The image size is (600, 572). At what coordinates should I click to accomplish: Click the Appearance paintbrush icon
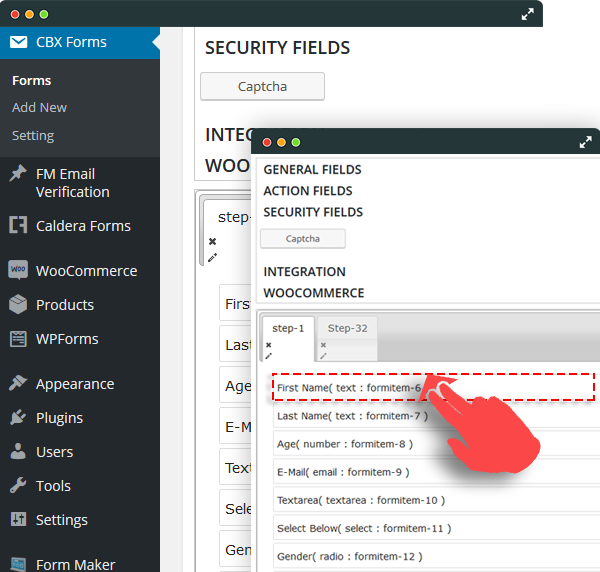tap(18, 383)
